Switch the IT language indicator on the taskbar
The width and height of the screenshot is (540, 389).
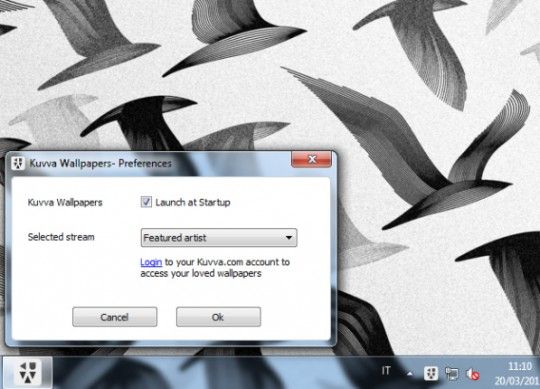click(x=386, y=371)
